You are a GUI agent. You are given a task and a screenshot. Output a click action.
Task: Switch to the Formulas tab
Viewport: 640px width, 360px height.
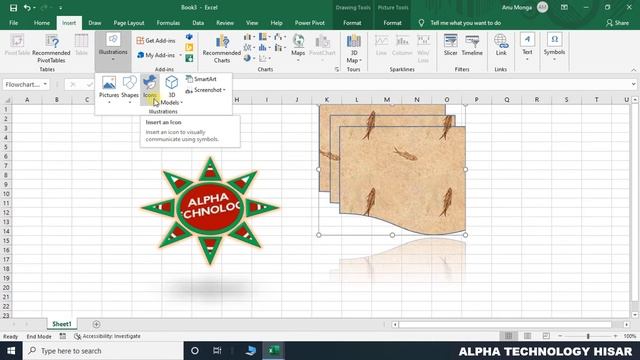click(x=168, y=23)
